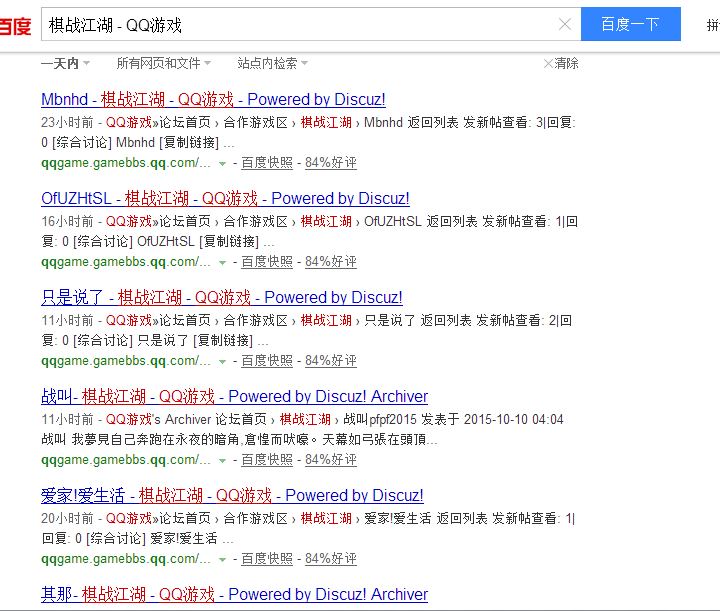Open 百度快照 for the 爱家!爱生活 result
Viewport: 720px width, 611px height.
[x=267, y=559]
